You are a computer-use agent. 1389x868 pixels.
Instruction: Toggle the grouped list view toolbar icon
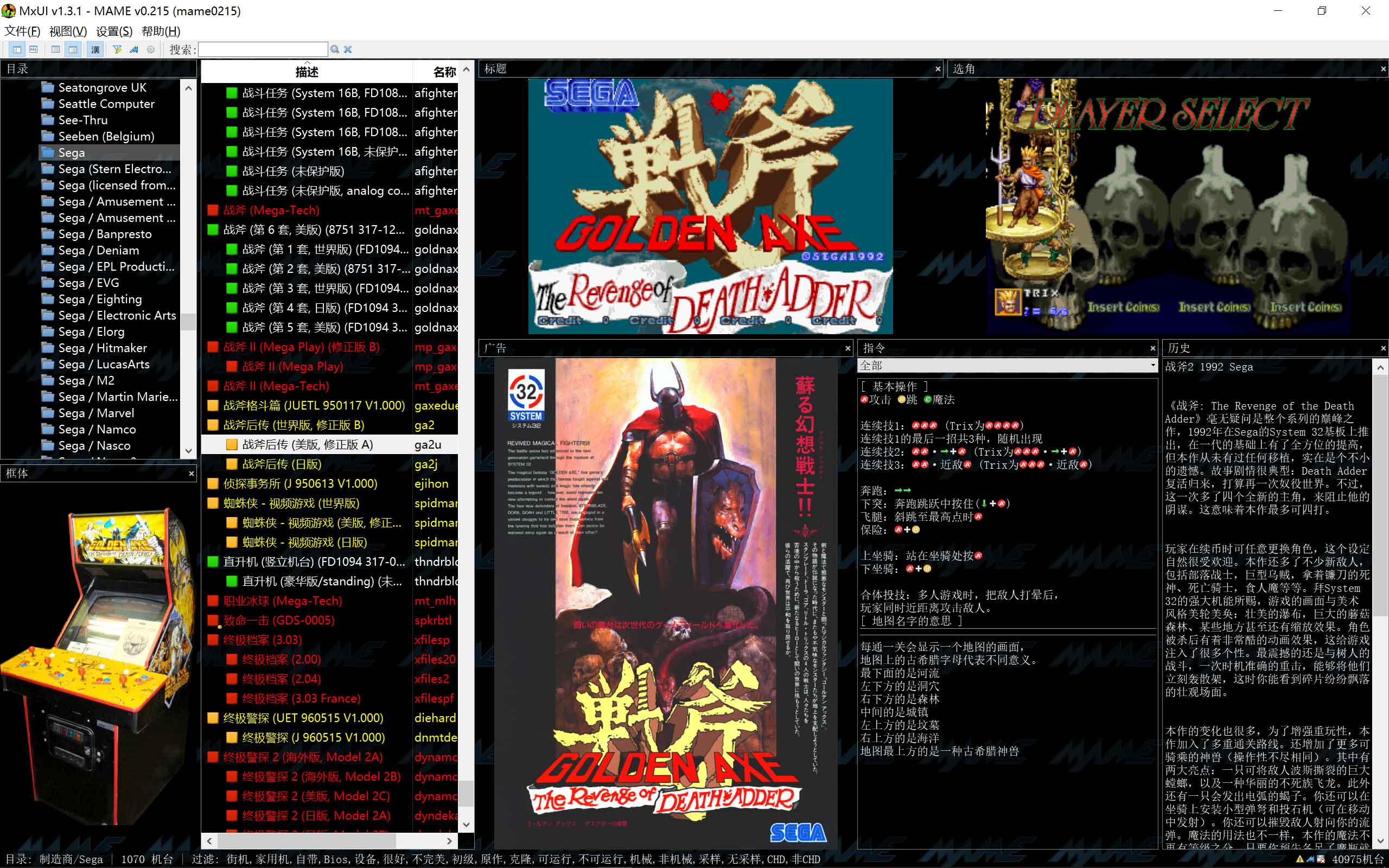(x=73, y=49)
